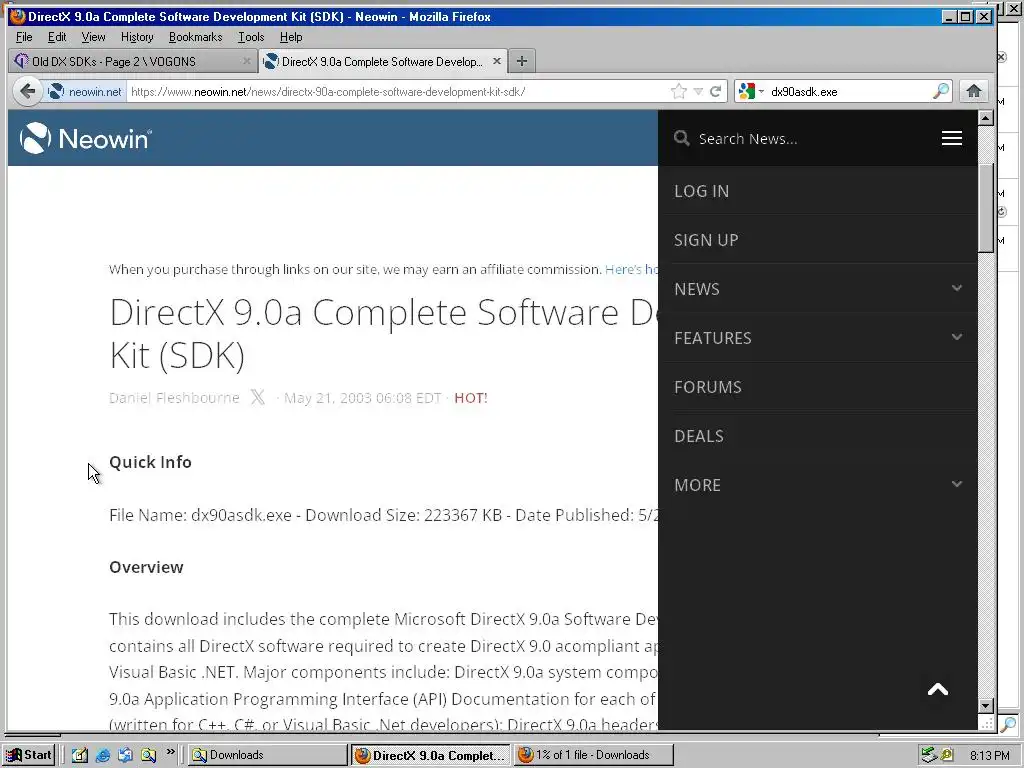Open the Windows Start menu
The height and width of the screenshot is (768, 1024).
coord(28,755)
